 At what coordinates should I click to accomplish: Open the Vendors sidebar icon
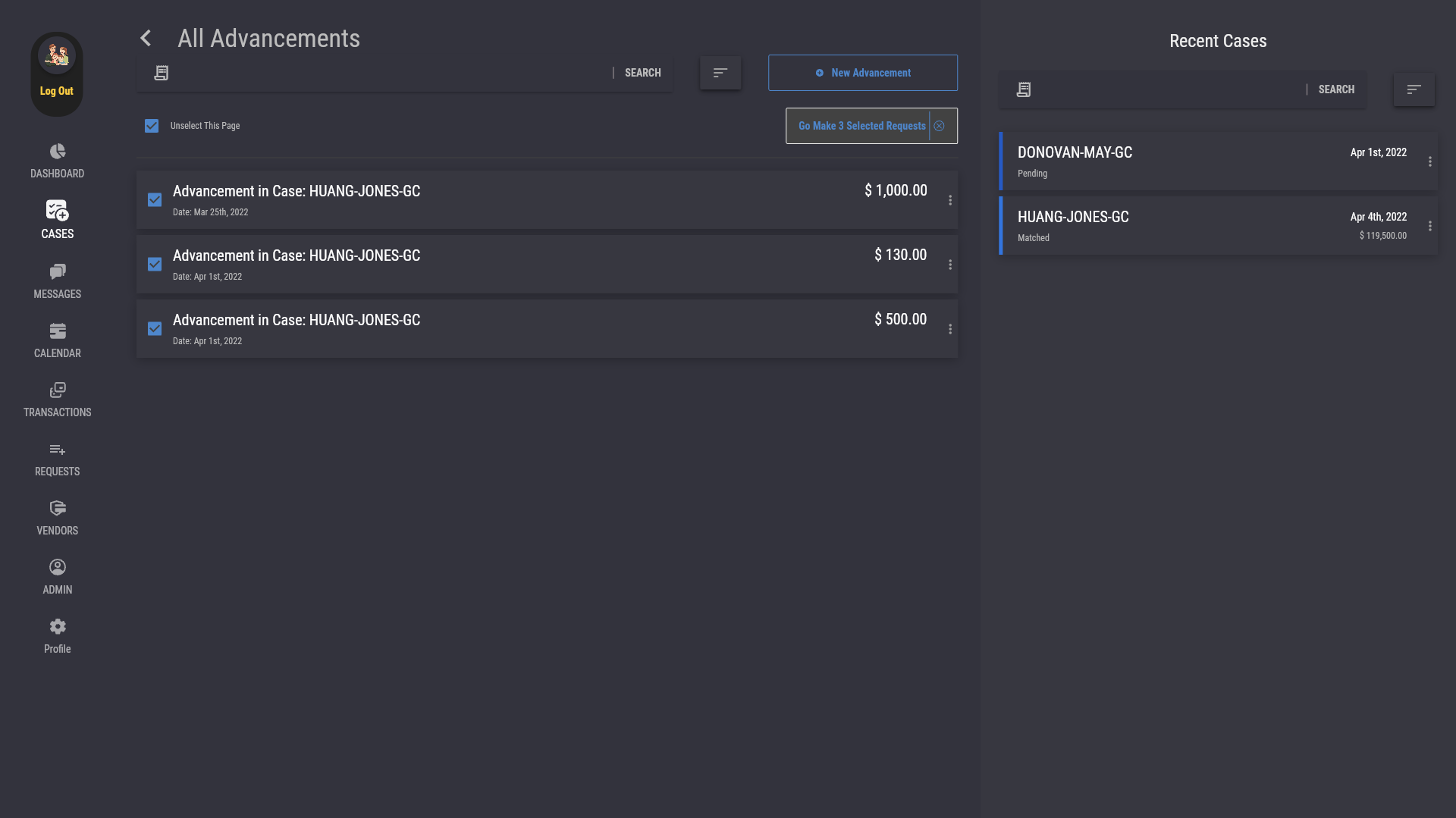[58, 509]
